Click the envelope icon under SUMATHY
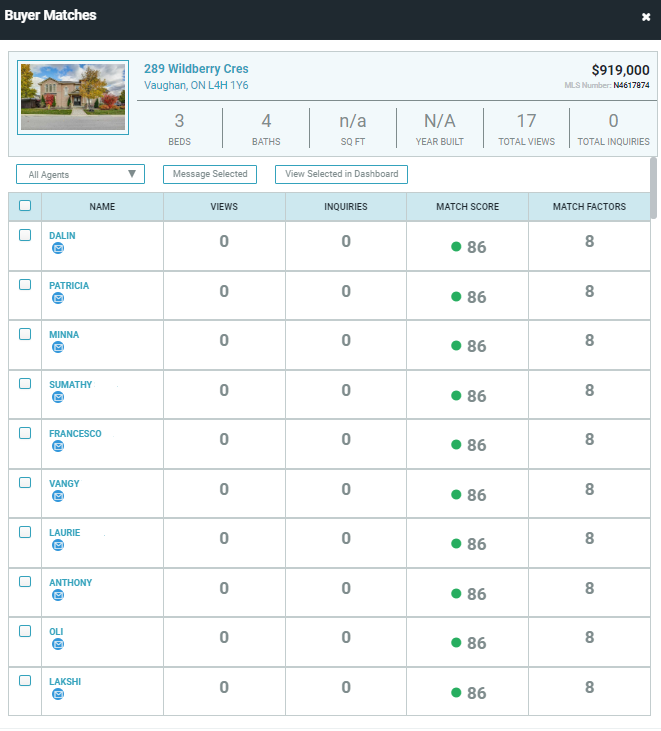661x731 pixels. point(58,397)
